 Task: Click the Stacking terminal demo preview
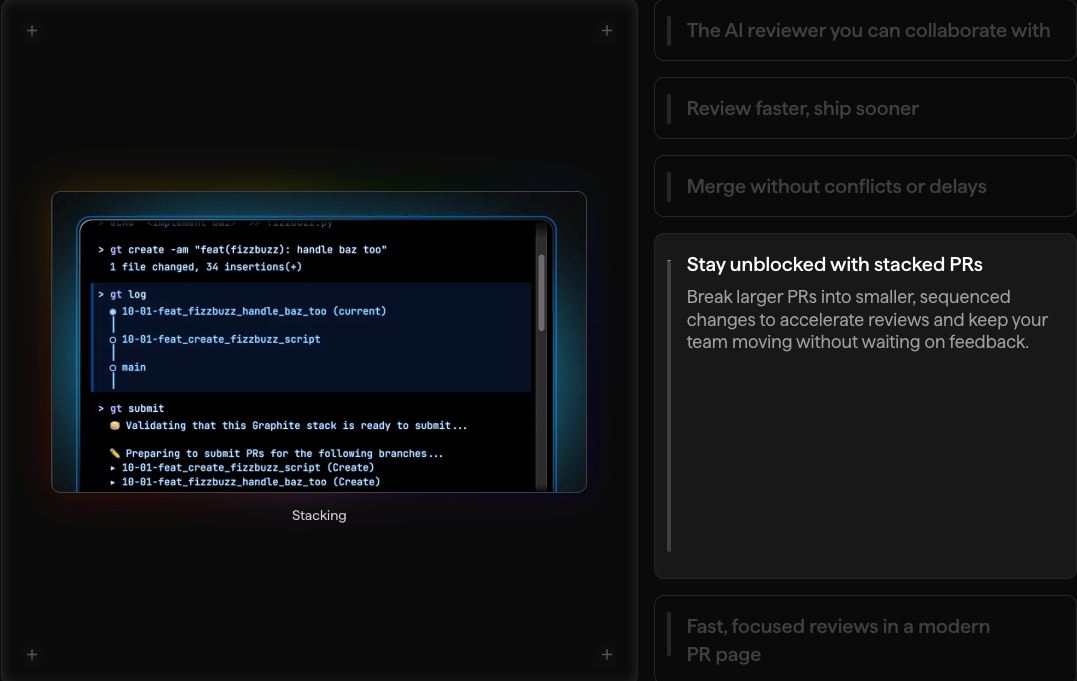point(319,342)
